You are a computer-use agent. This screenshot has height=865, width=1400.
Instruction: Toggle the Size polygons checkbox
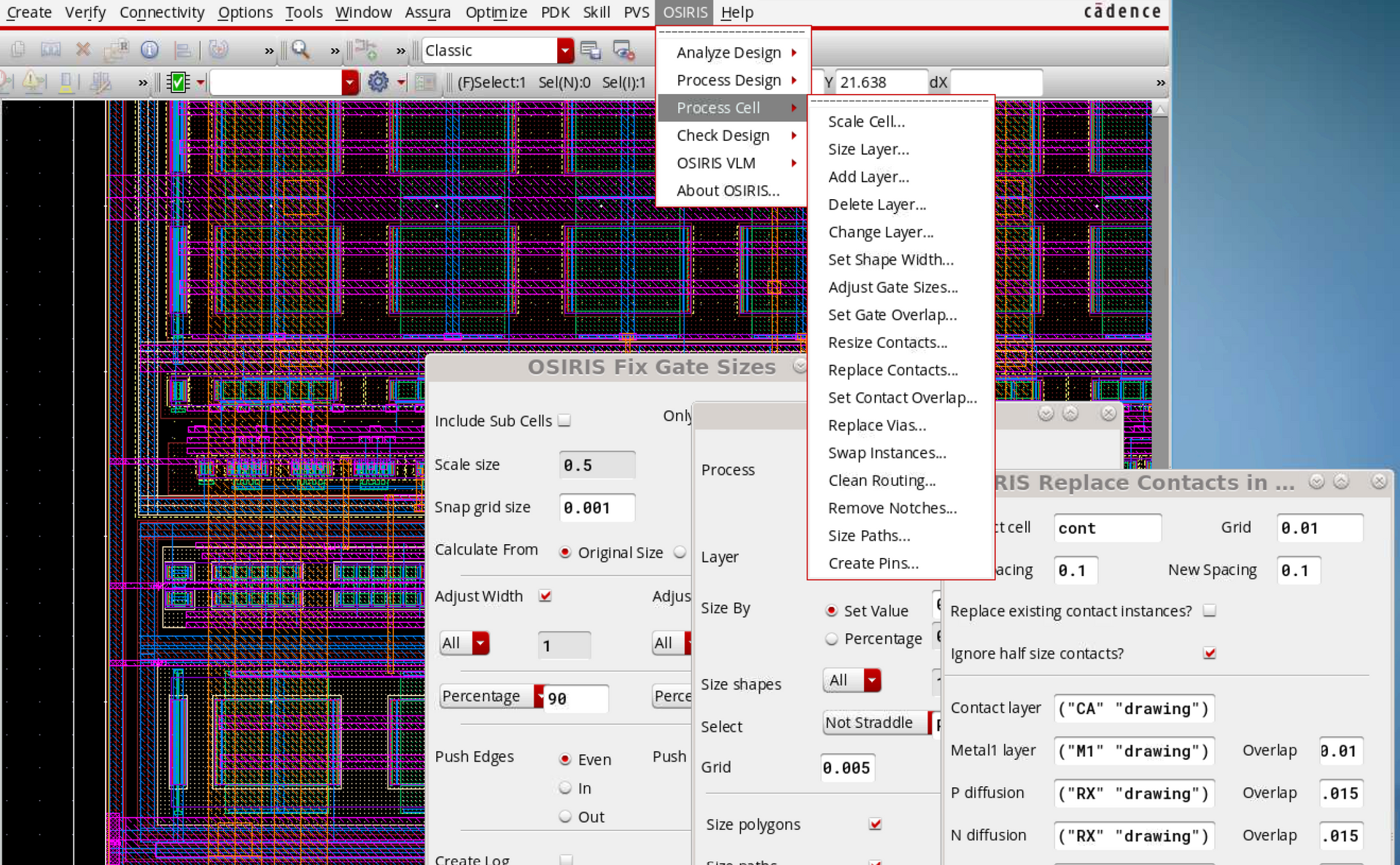[x=875, y=824]
